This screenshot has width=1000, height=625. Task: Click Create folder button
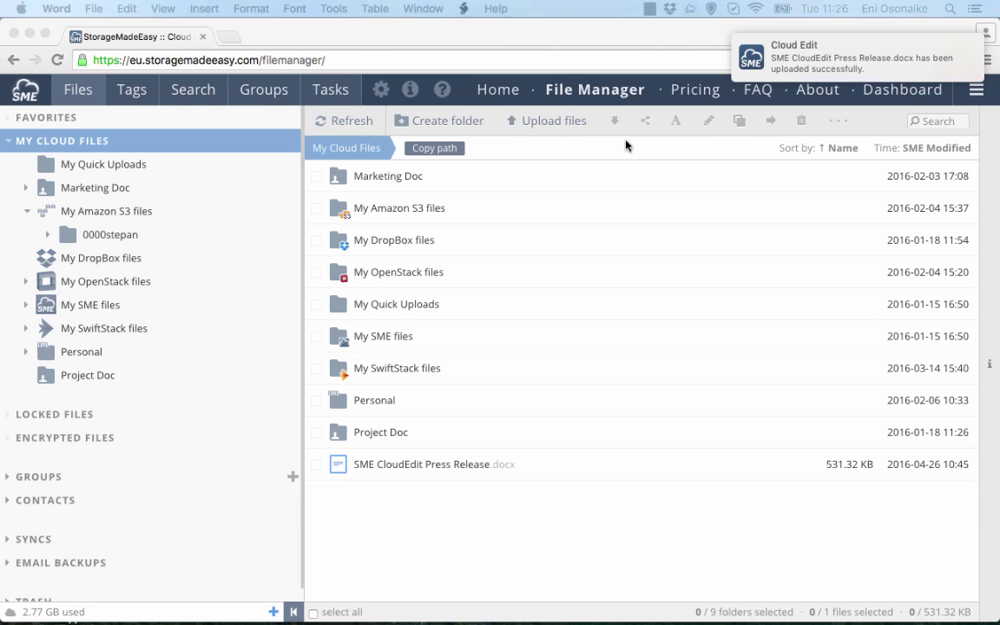(x=439, y=121)
